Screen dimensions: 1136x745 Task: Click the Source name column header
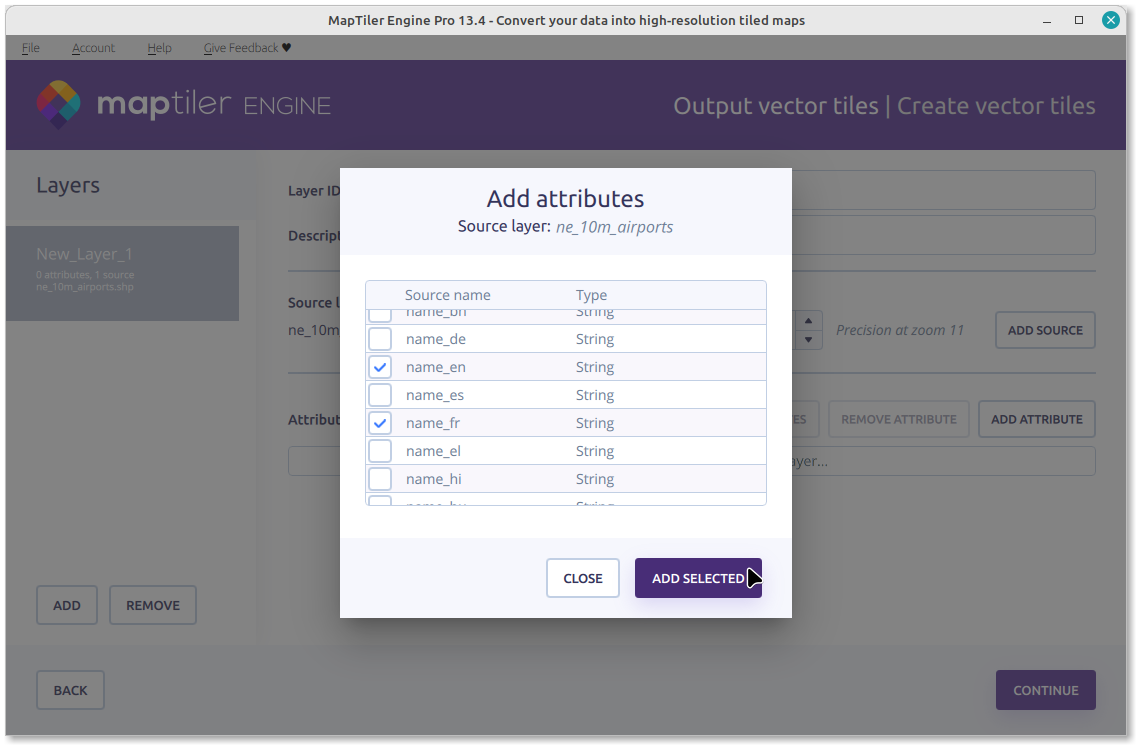447,295
